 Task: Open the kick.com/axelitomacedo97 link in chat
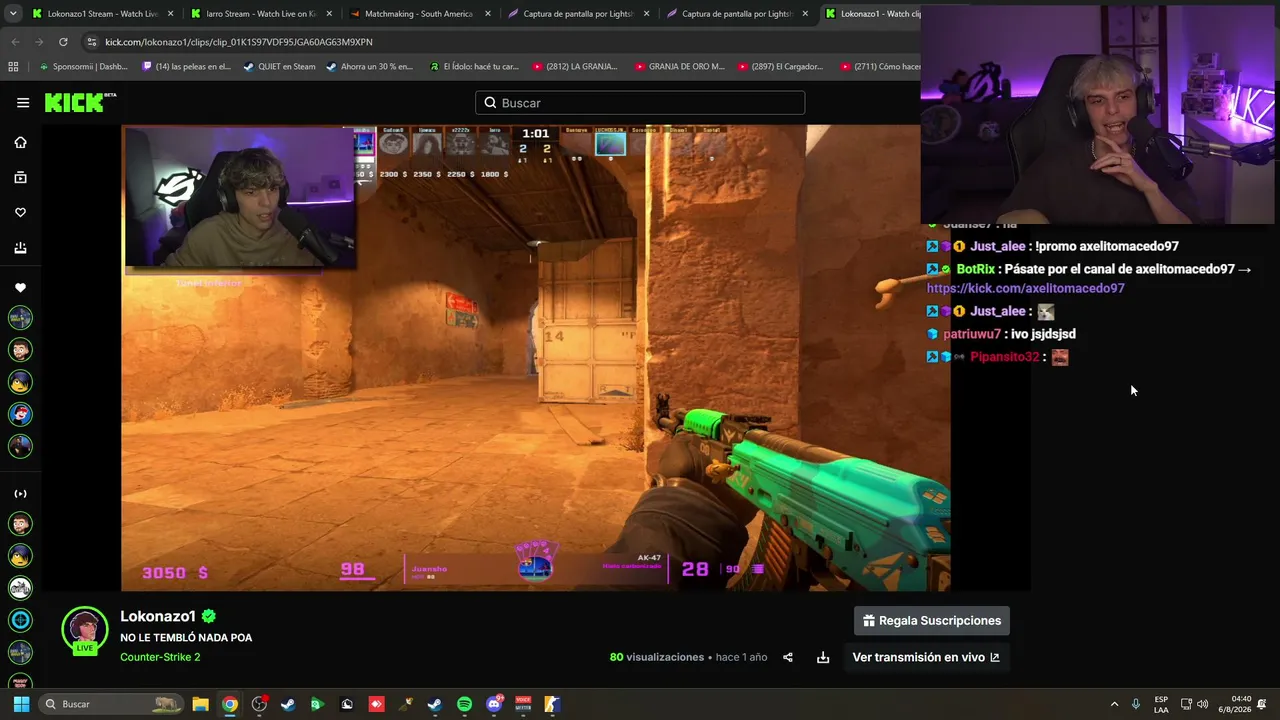(x=1025, y=288)
